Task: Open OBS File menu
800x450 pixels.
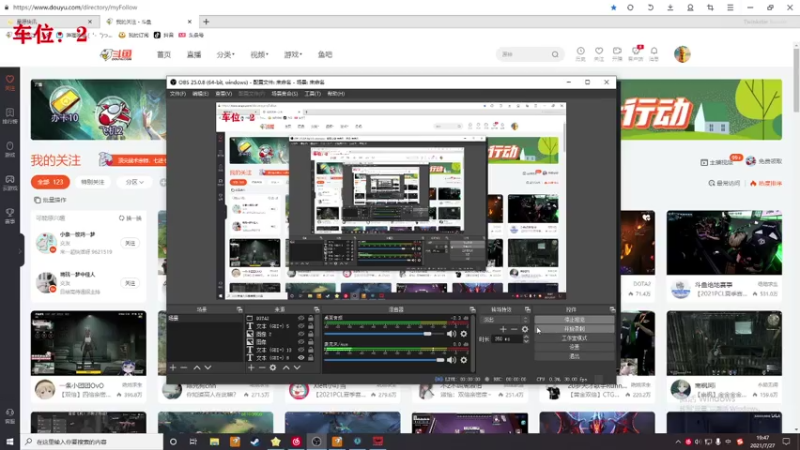Action: click(x=178, y=94)
